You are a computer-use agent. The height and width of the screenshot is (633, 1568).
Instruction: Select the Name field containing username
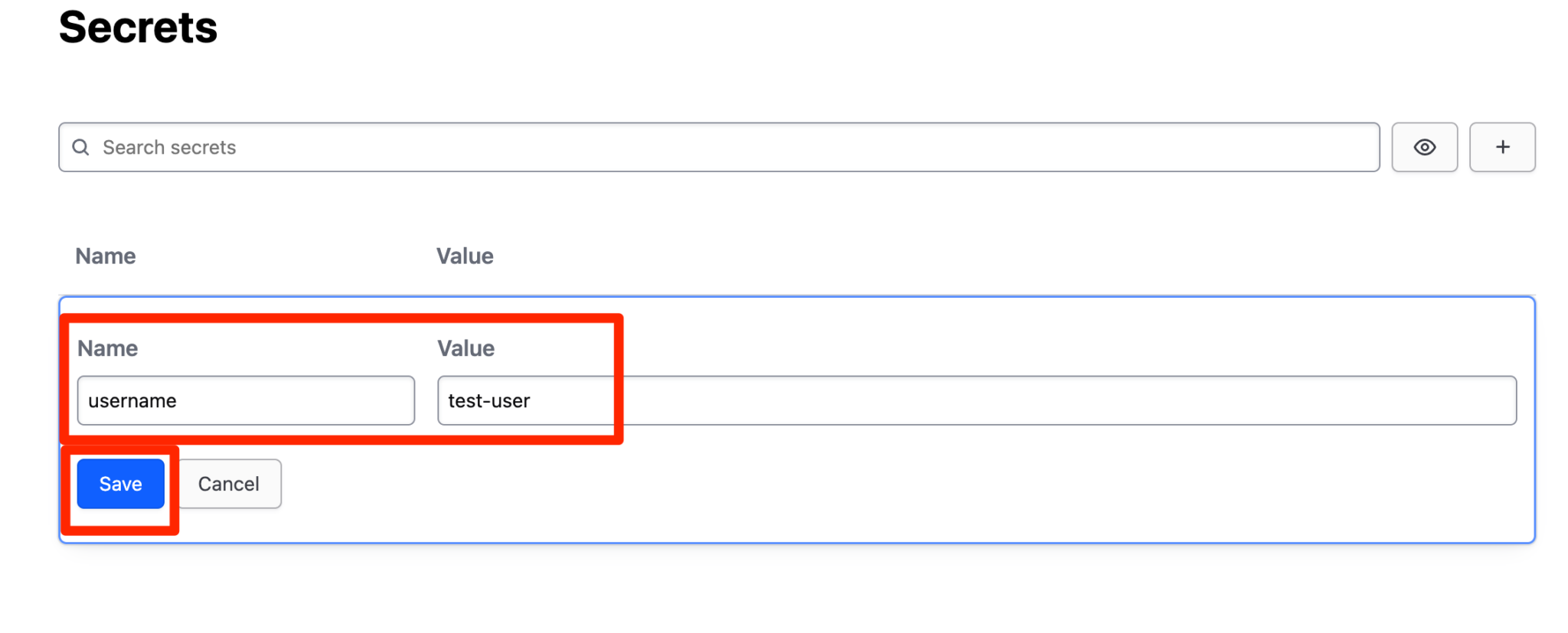[245, 400]
